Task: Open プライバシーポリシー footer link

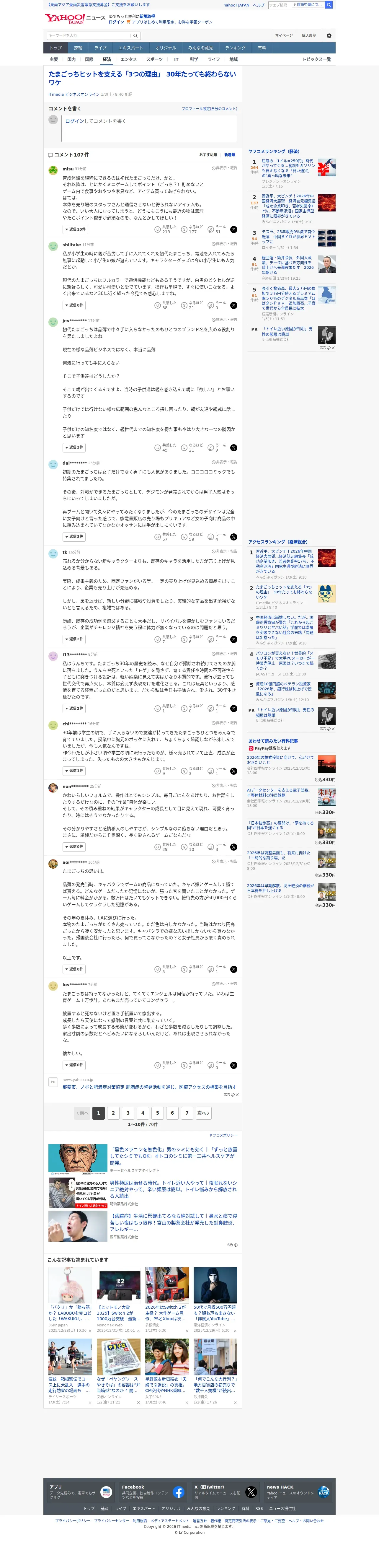Action: pyautogui.click(x=73, y=1521)
